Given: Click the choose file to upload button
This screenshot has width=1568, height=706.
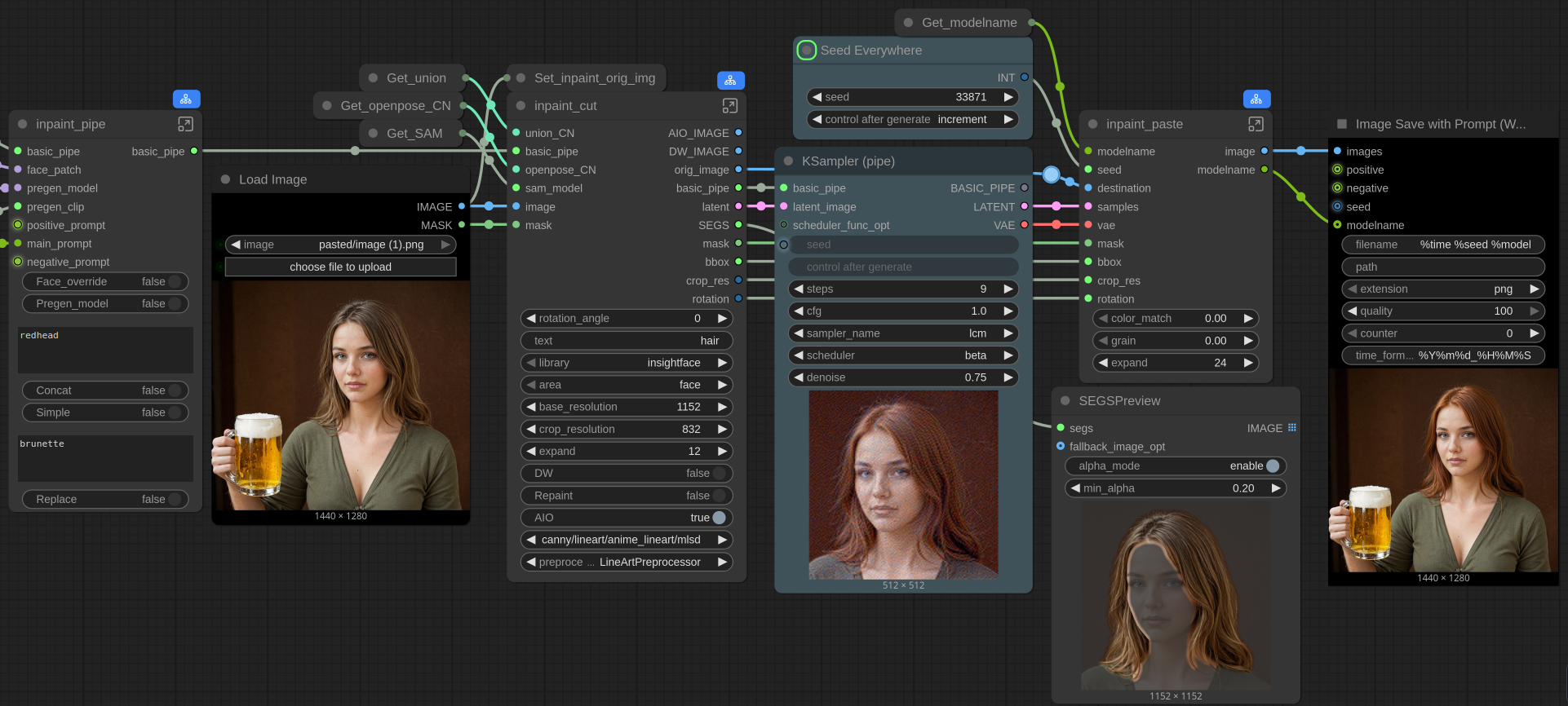Looking at the screenshot, I should click(x=340, y=267).
